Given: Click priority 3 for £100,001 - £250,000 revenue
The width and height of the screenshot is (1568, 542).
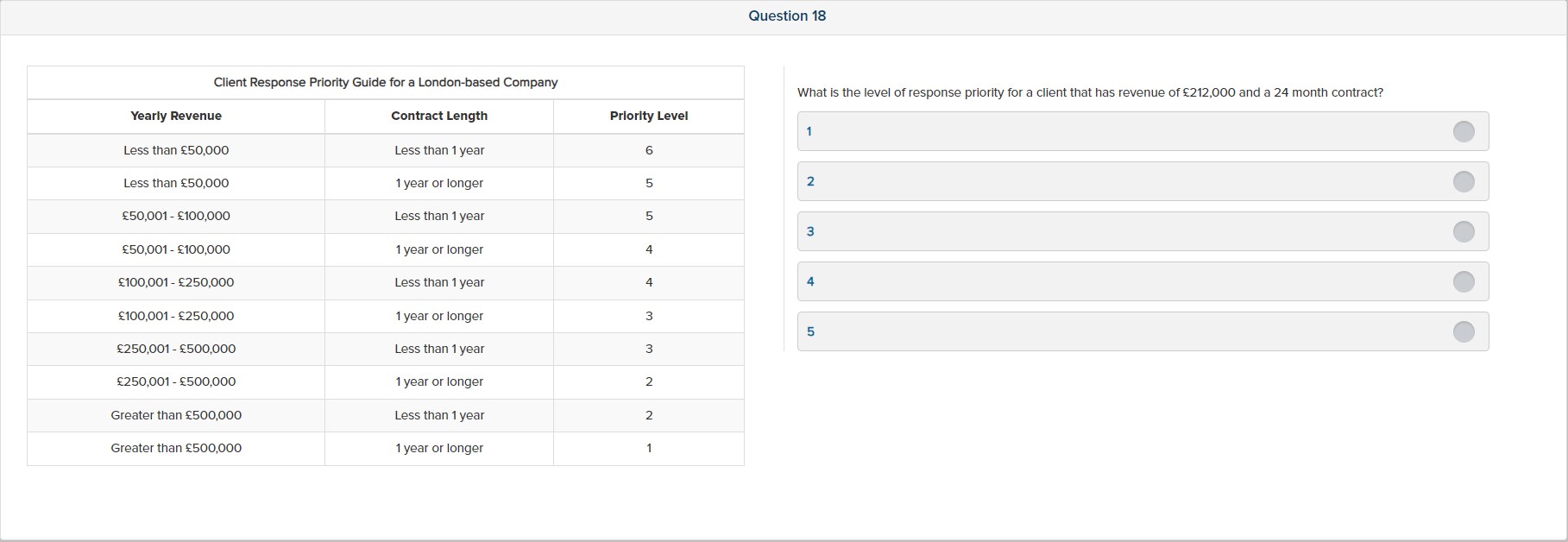Looking at the screenshot, I should [649, 316].
